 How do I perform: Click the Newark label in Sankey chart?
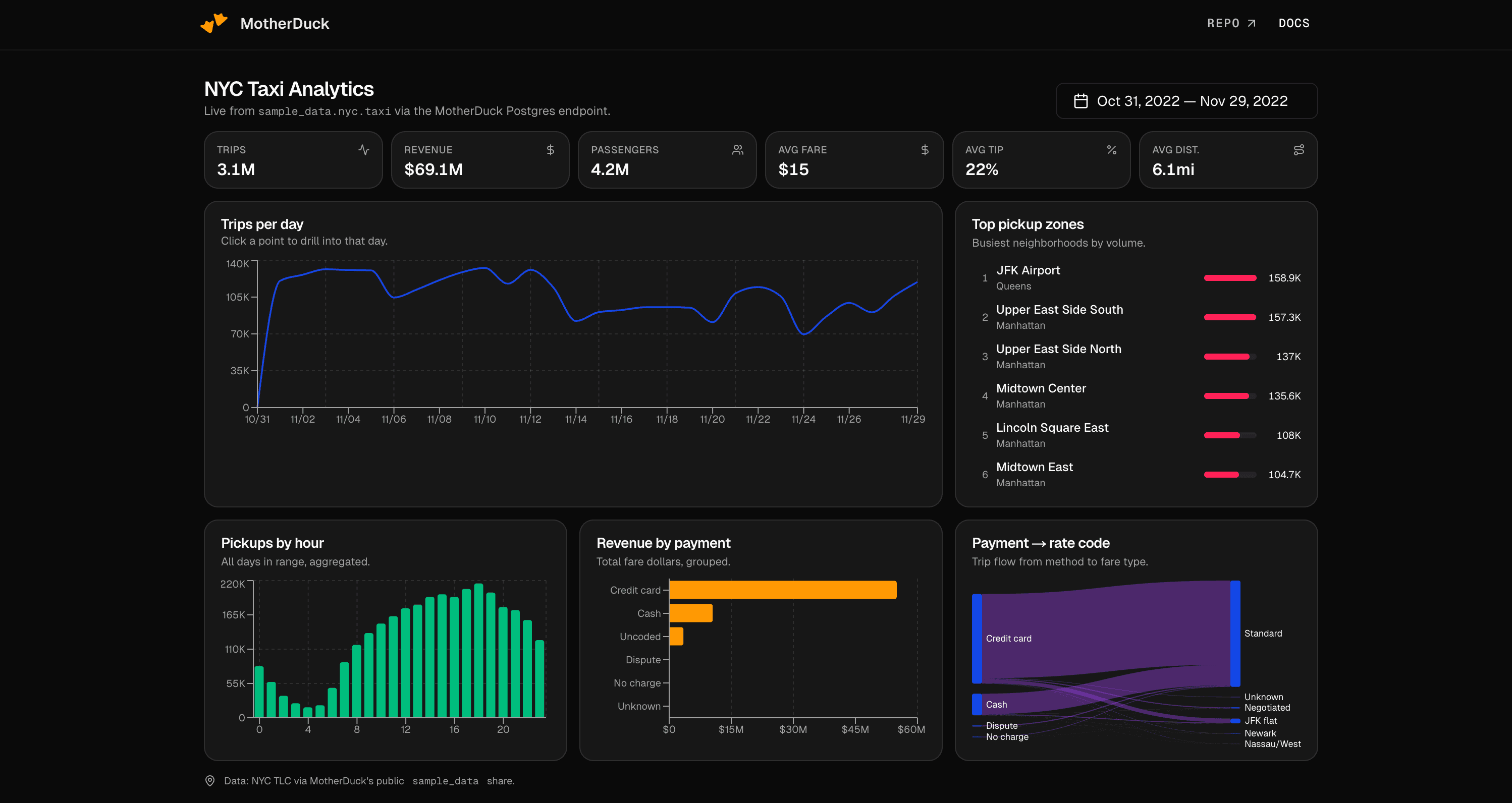pyautogui.click(x=1260, y=734)
